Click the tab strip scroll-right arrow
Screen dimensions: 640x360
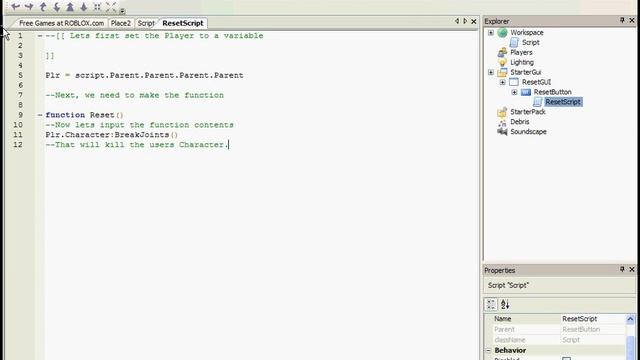(465, 21)
